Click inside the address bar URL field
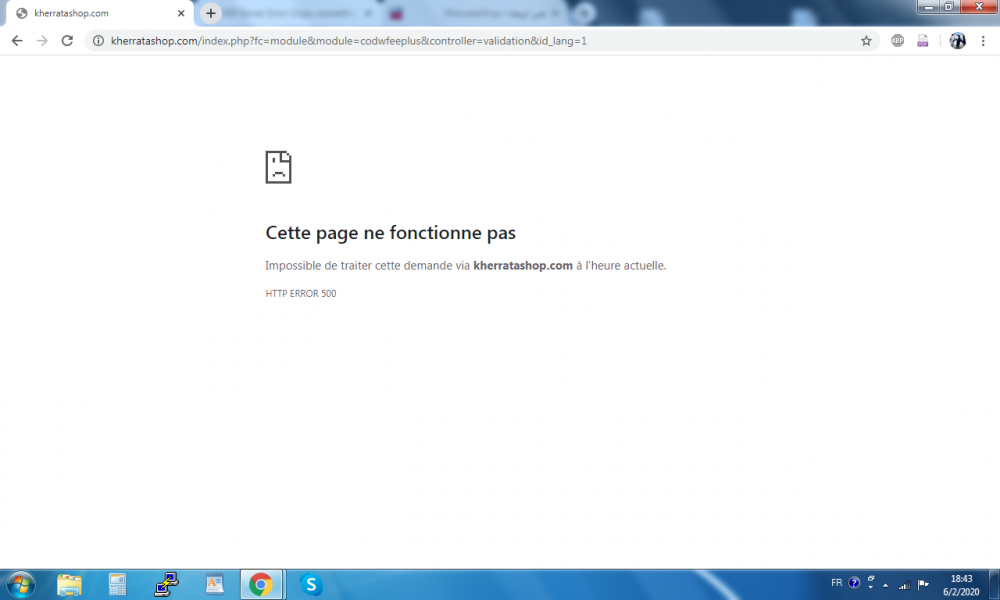The height and width of the screenshot is (600, 1000). pyautogui.click(x=400, y=41)
